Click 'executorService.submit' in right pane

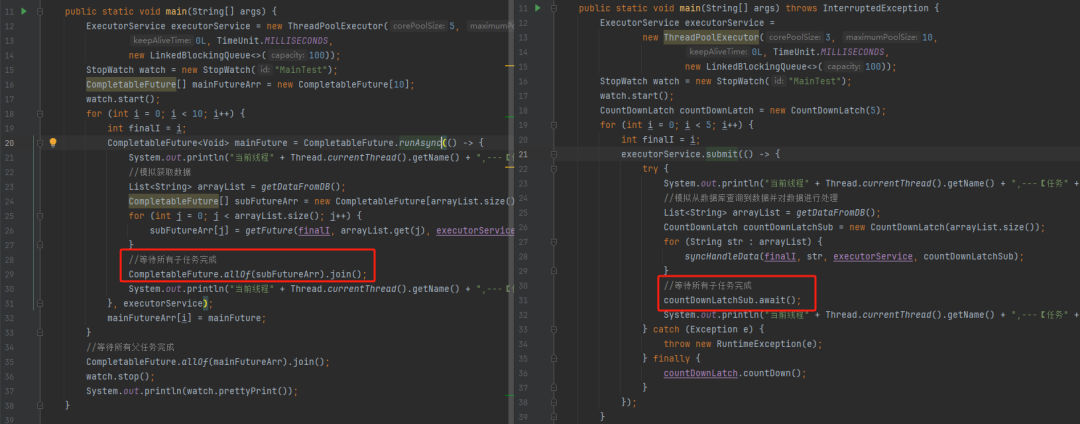[x=677, y=155]
